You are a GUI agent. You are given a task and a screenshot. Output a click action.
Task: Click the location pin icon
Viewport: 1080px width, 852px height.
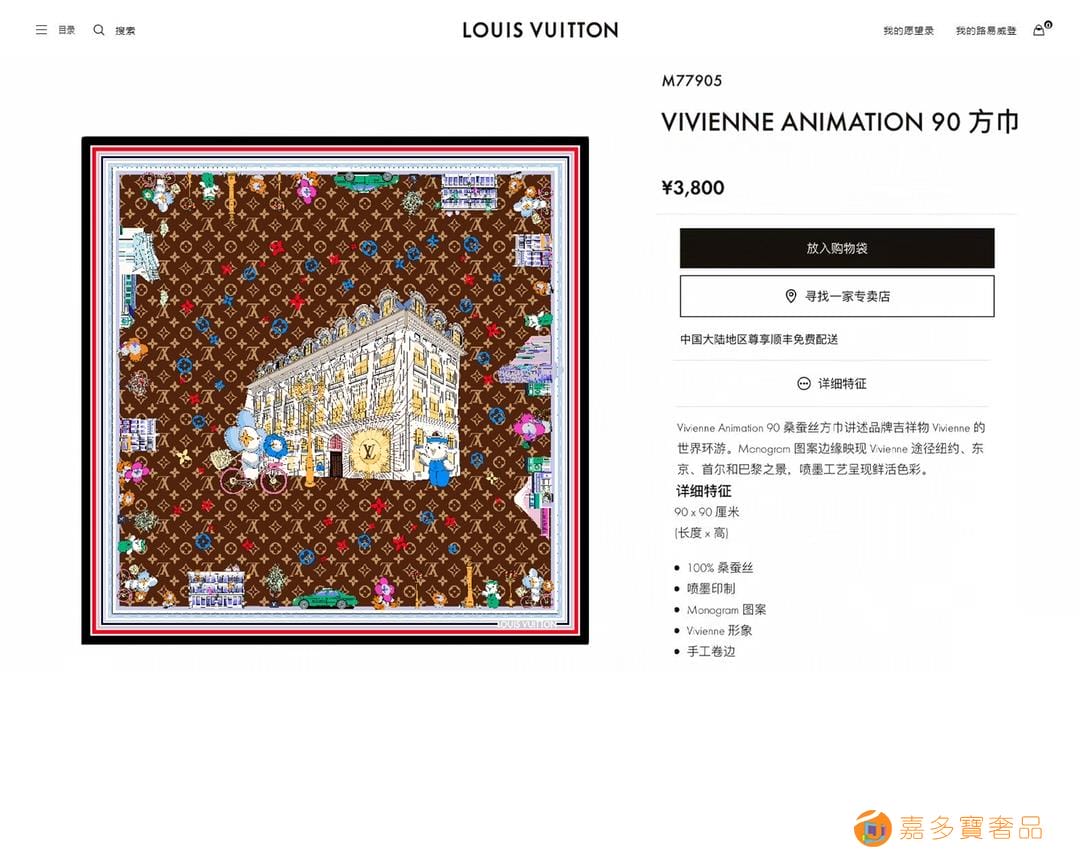pyautogui.click(x=791, y=296)
